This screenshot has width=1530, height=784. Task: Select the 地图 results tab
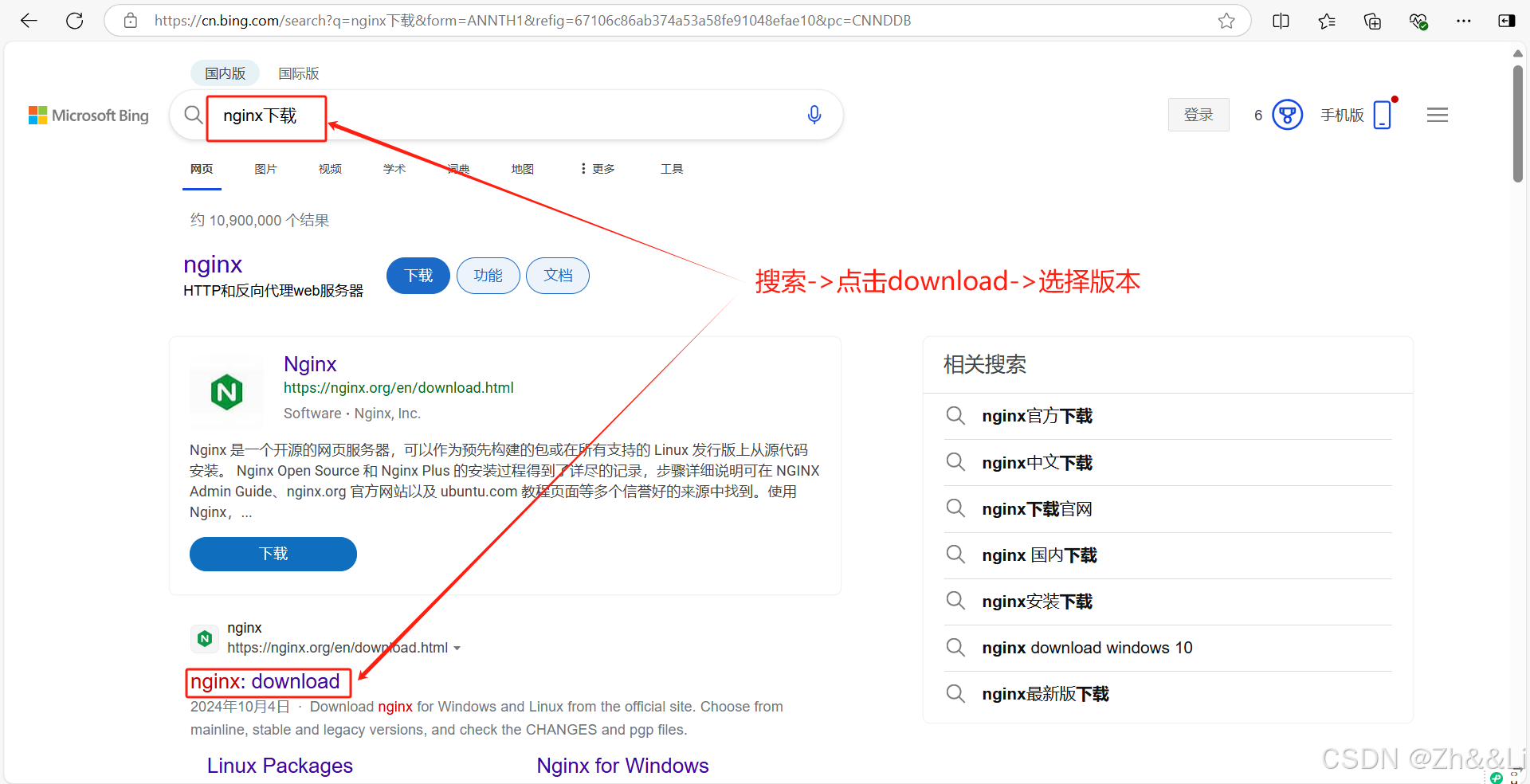pos(523,169)
